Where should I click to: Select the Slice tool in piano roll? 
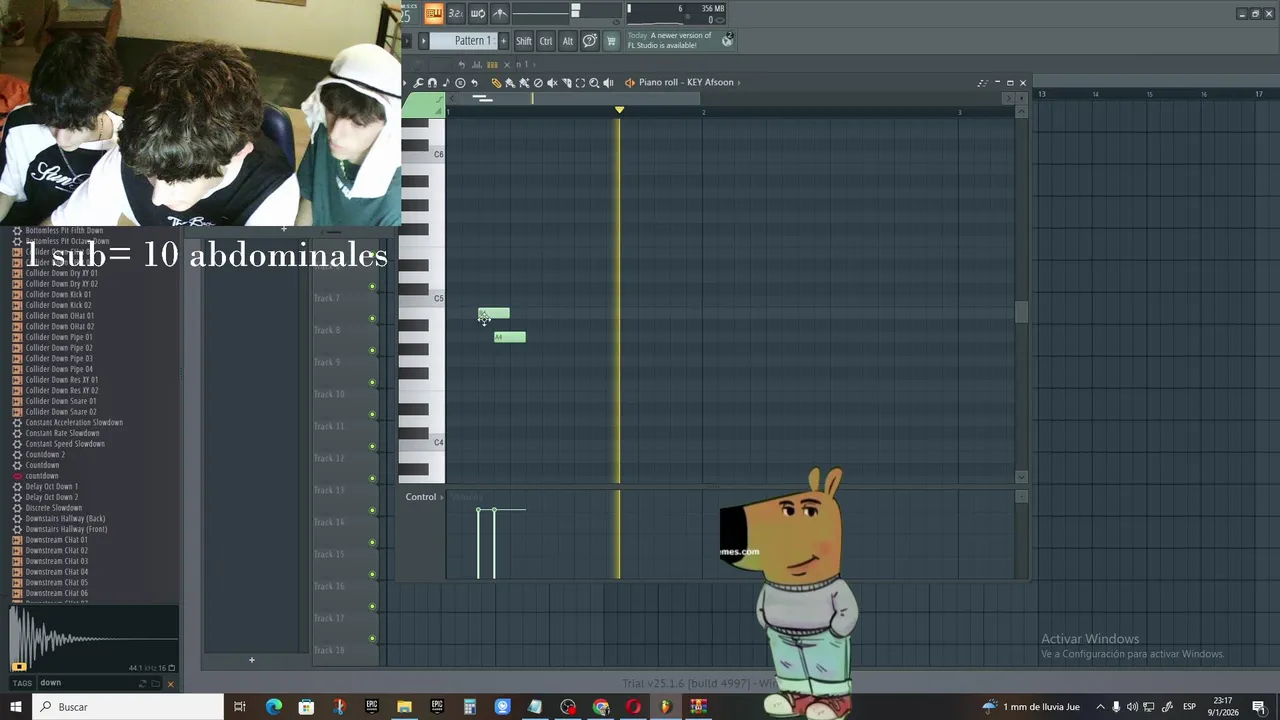tap(566, 83)
